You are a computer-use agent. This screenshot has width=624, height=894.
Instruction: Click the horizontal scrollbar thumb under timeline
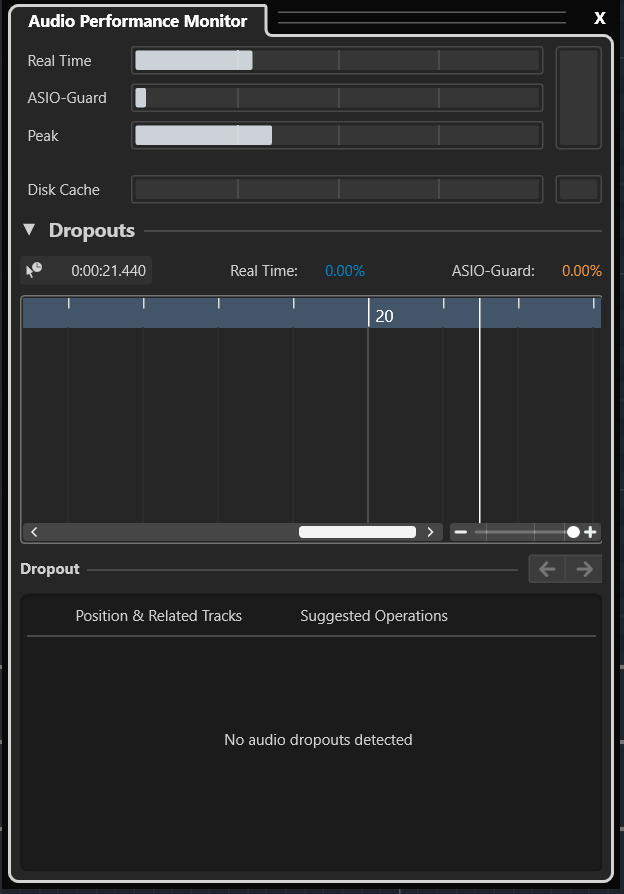coord(357,532)
